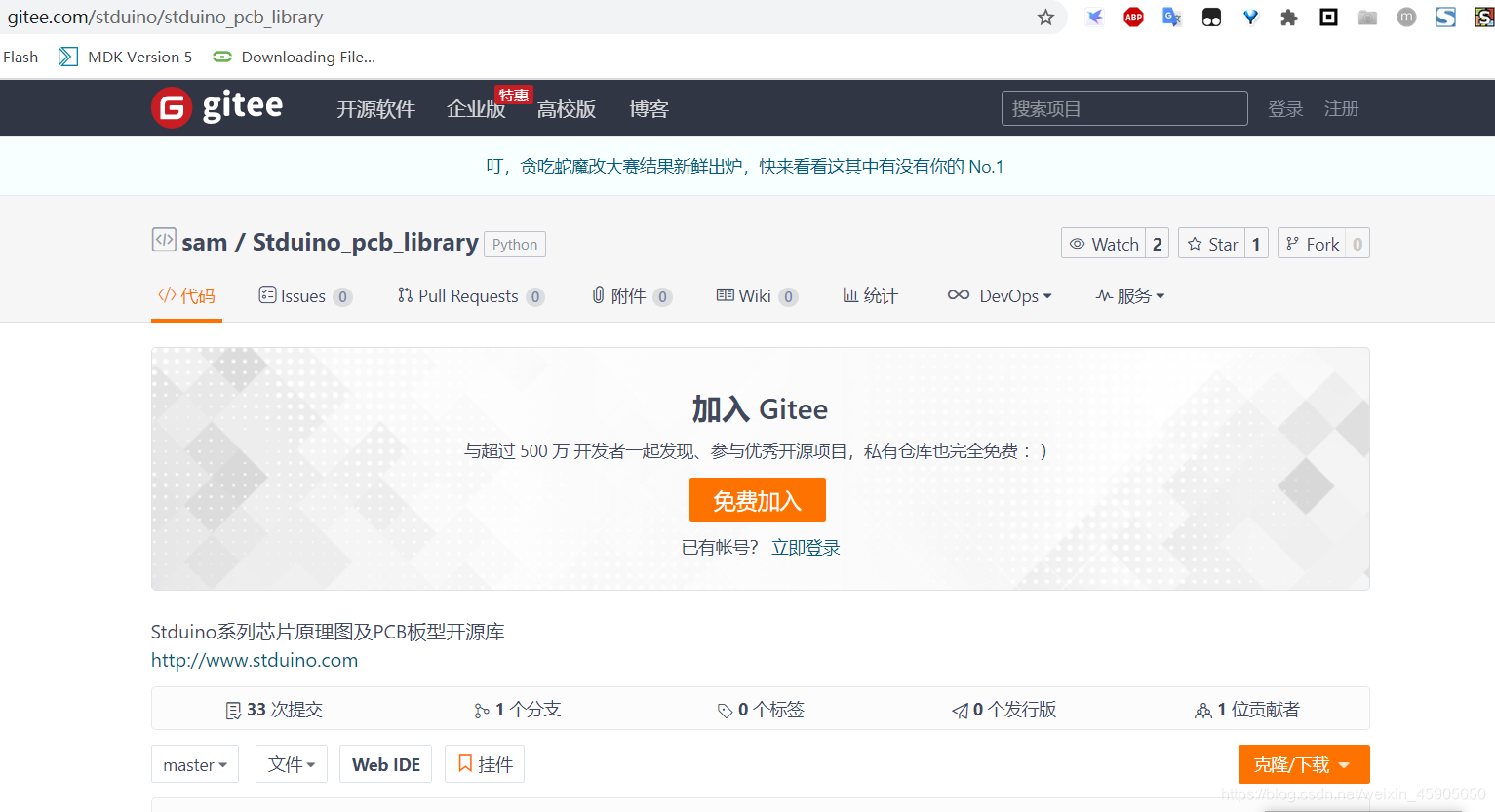Switch to Pull Requests tab
The image size is (1495, 812).
[x=471, y=296]
